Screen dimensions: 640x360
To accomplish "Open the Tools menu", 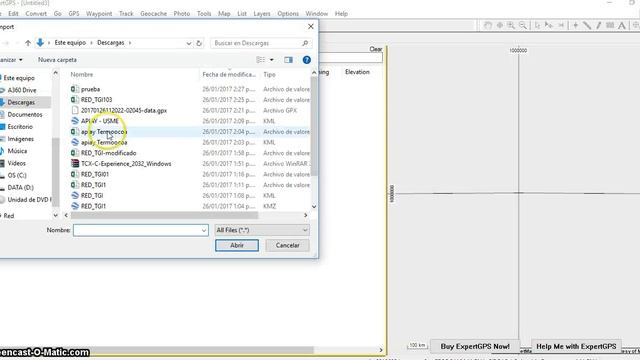I will pyautogui.click(x=204, y=13).
